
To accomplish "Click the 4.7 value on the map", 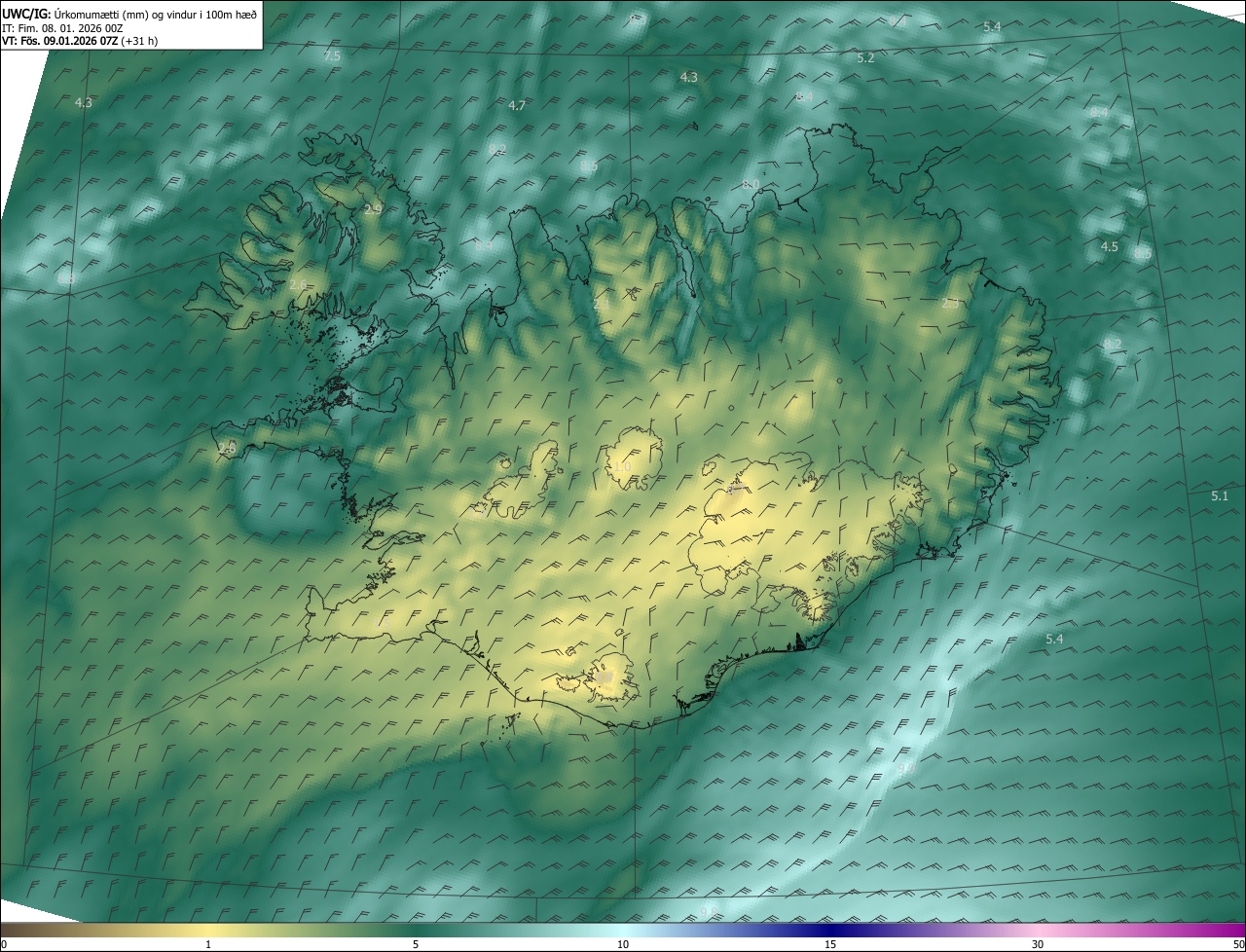I will point(517,105).
